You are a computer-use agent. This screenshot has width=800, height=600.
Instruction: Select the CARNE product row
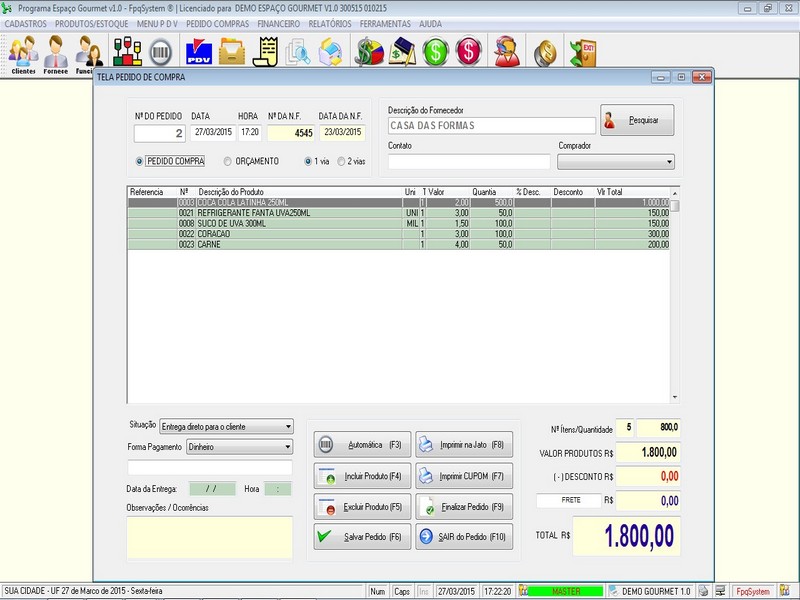coord(398,244)
